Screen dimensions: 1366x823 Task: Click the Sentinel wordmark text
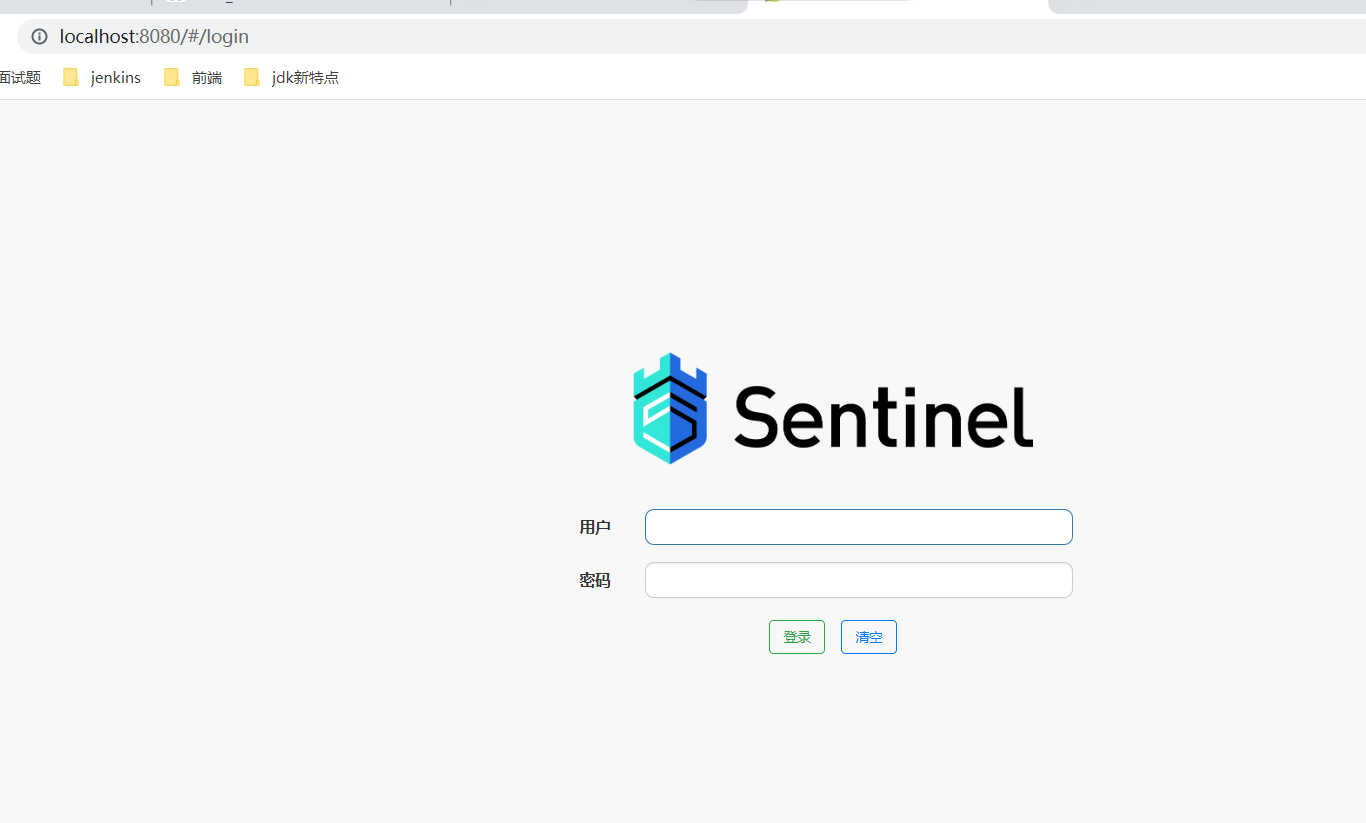[883, 417]
